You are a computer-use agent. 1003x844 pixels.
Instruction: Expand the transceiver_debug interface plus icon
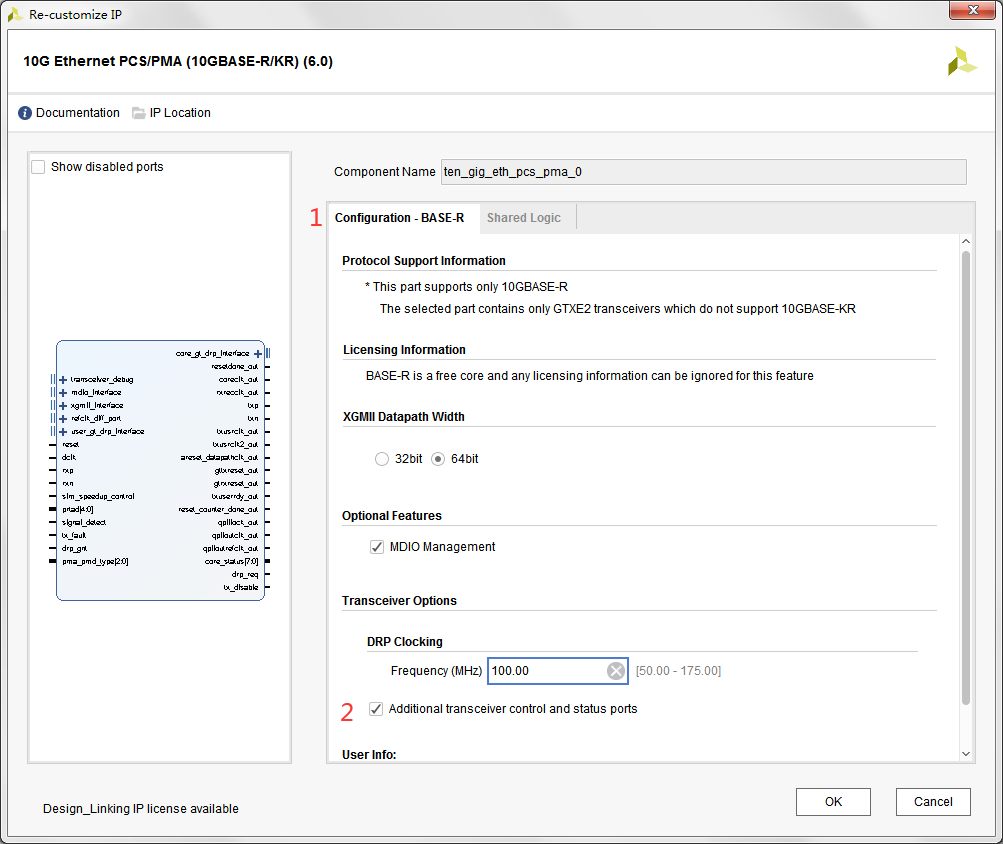click(x=63, y=380)
